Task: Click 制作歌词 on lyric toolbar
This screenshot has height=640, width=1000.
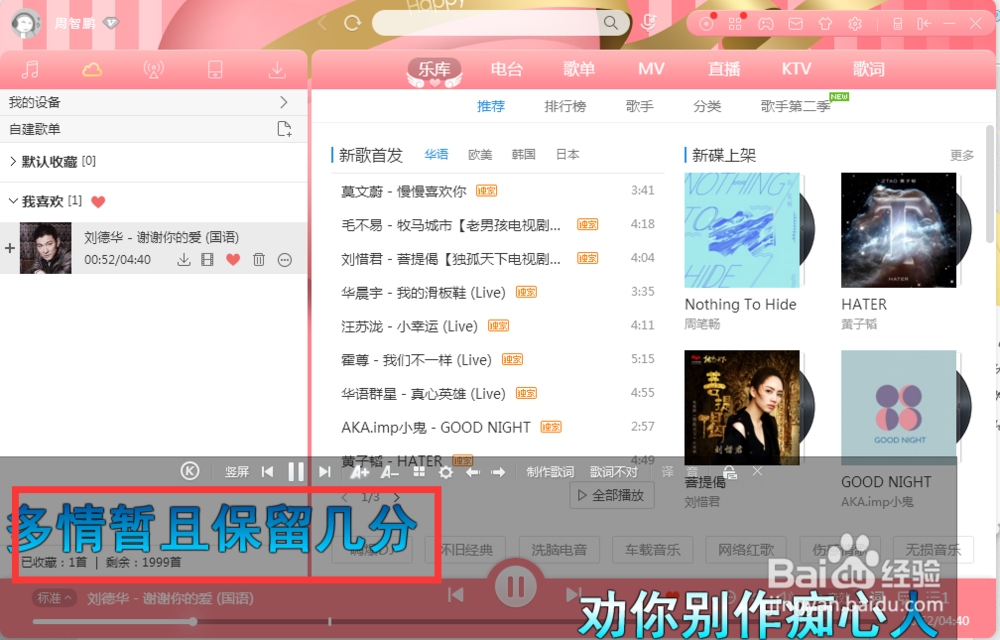Action: (550, 472)
